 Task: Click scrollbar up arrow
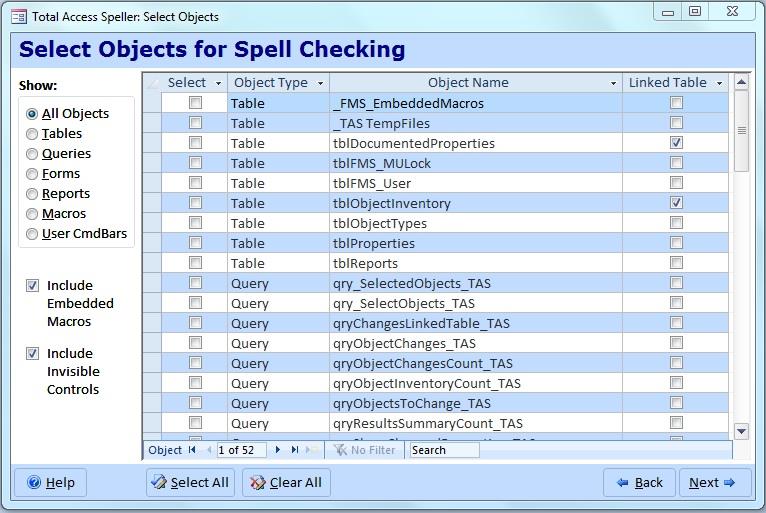(x=741, y=82)
